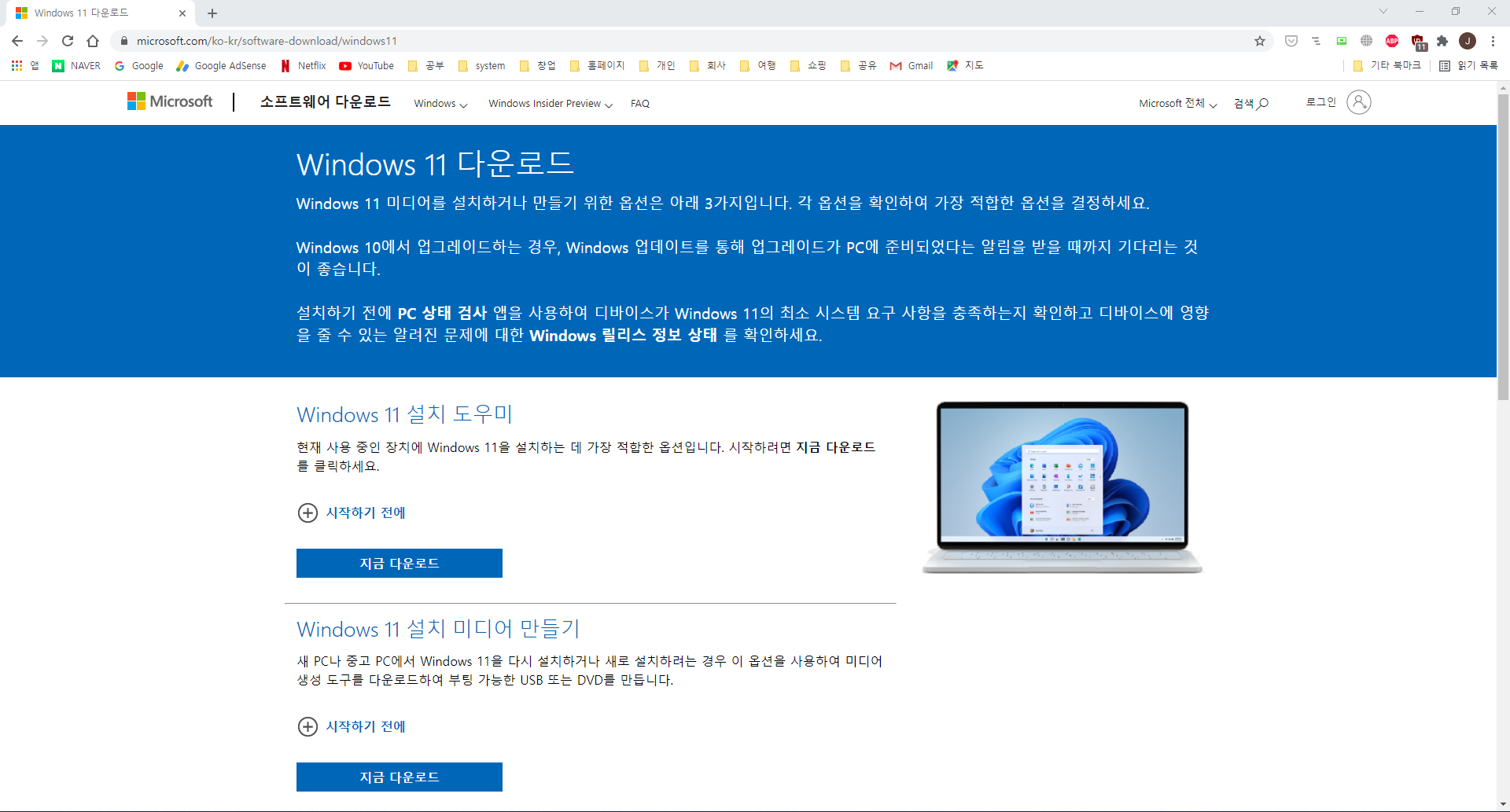The image size is (1510, 812).
Task: Open a new browser tab
Action: click(x=212, y=13)
